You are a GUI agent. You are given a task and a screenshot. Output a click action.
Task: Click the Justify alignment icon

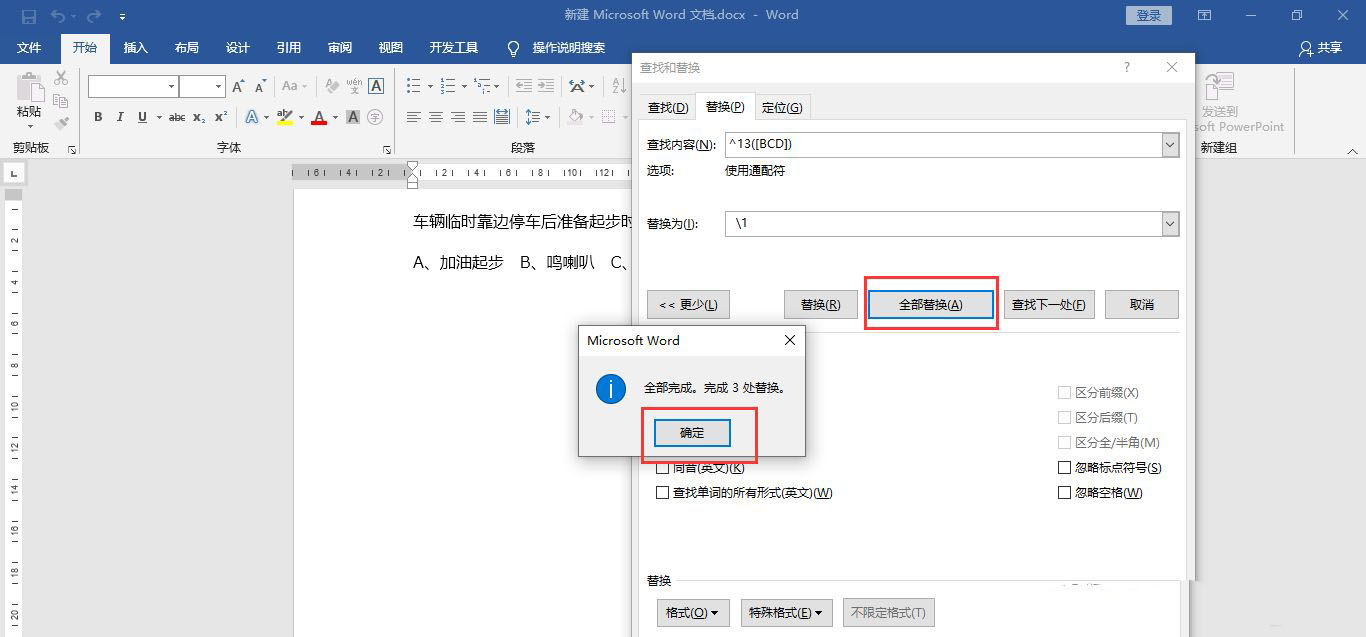[x=480, y=117]
